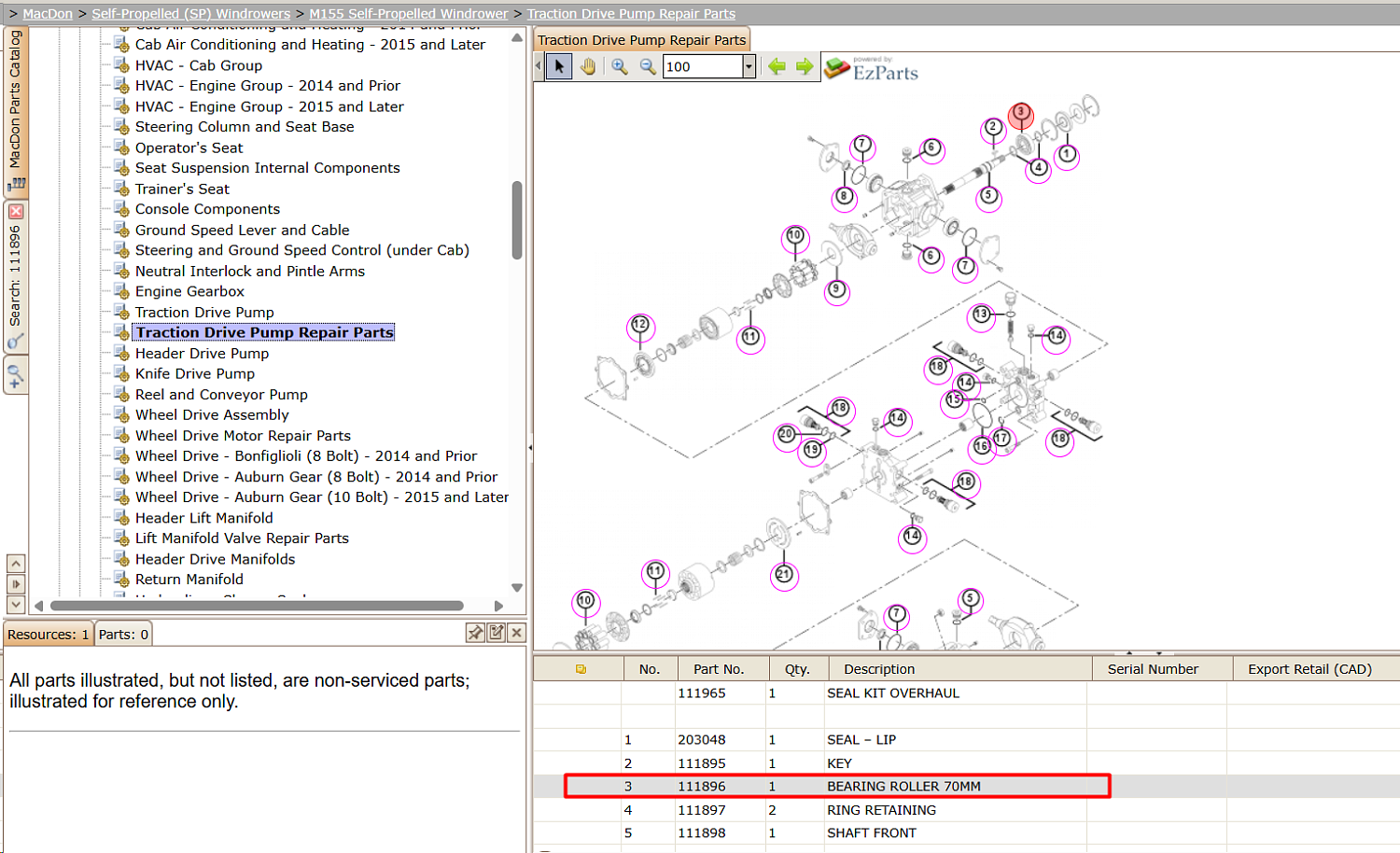Close the Search: 111896 side tab

tap(16, 212)
